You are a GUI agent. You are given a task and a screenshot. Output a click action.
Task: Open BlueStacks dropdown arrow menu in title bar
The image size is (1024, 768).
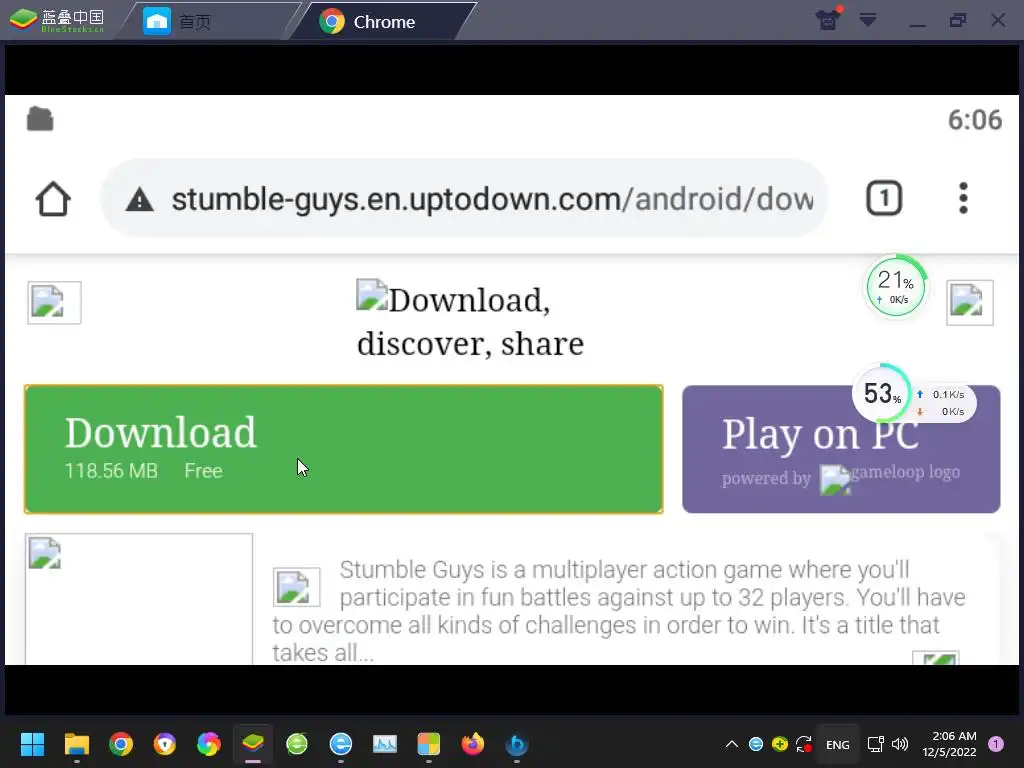[868, 20]
